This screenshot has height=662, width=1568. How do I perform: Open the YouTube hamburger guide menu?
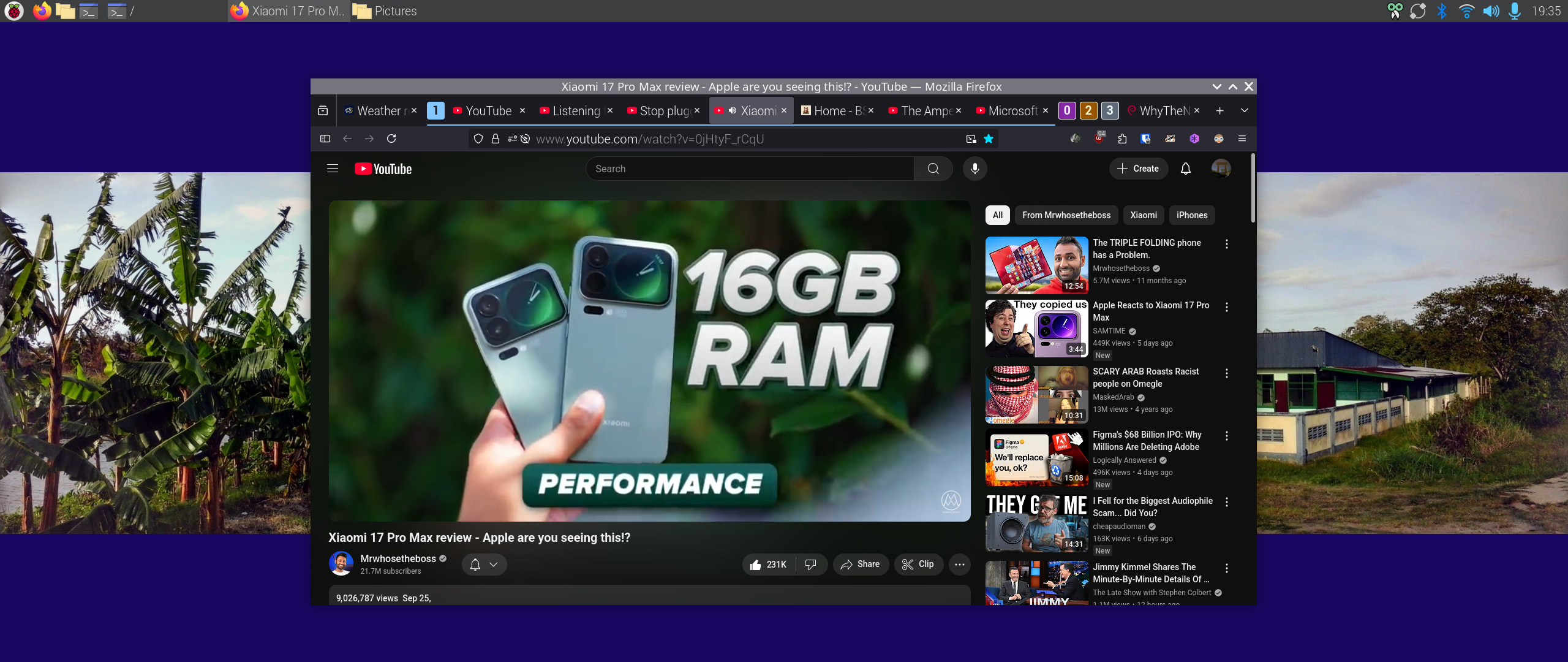tap(333, 169)
